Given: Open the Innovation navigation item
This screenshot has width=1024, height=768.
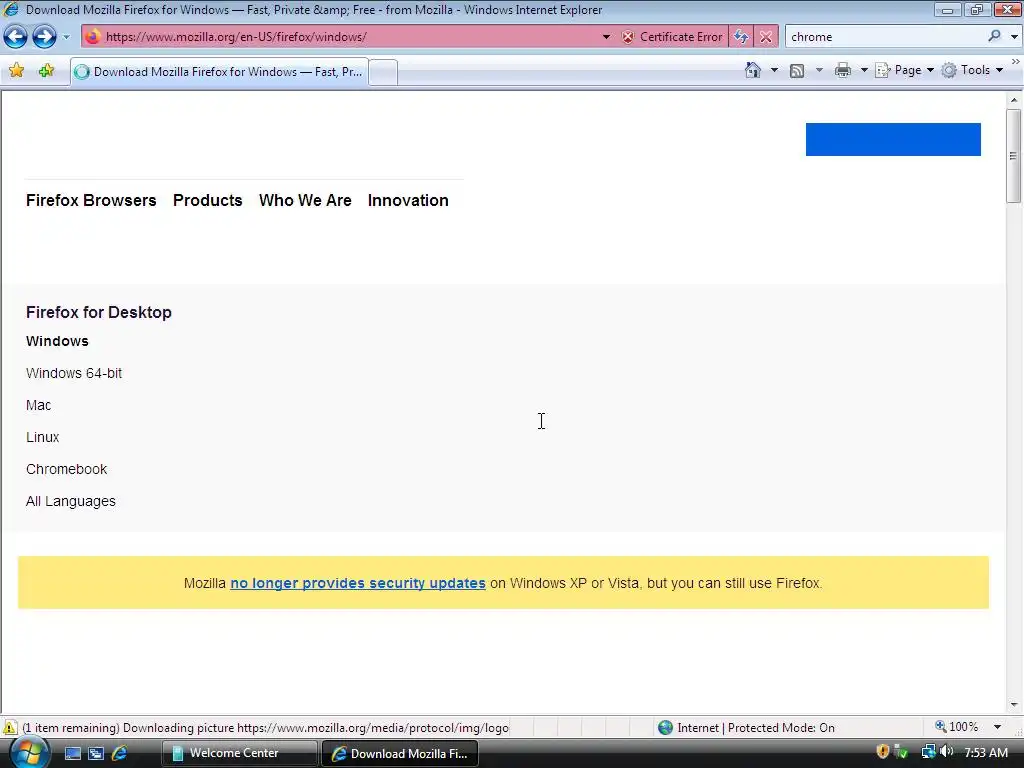Looking at the screenshot, I should click(408, 200).
